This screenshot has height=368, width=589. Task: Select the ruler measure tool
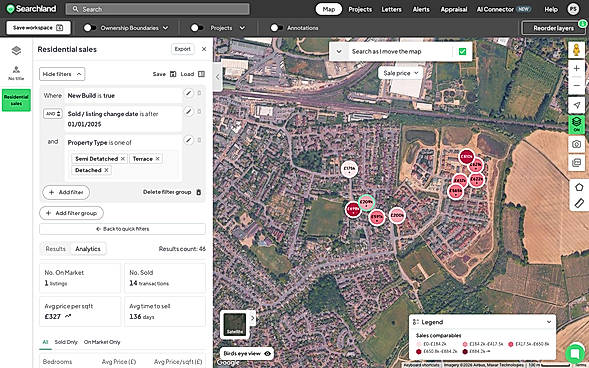pos(579,203)
